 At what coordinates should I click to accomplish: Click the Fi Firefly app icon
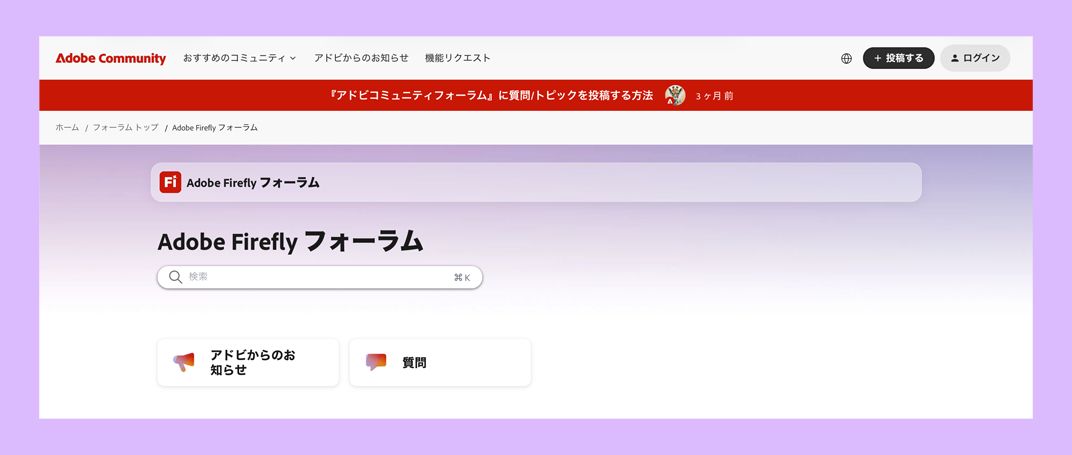[x=170, y=182]
